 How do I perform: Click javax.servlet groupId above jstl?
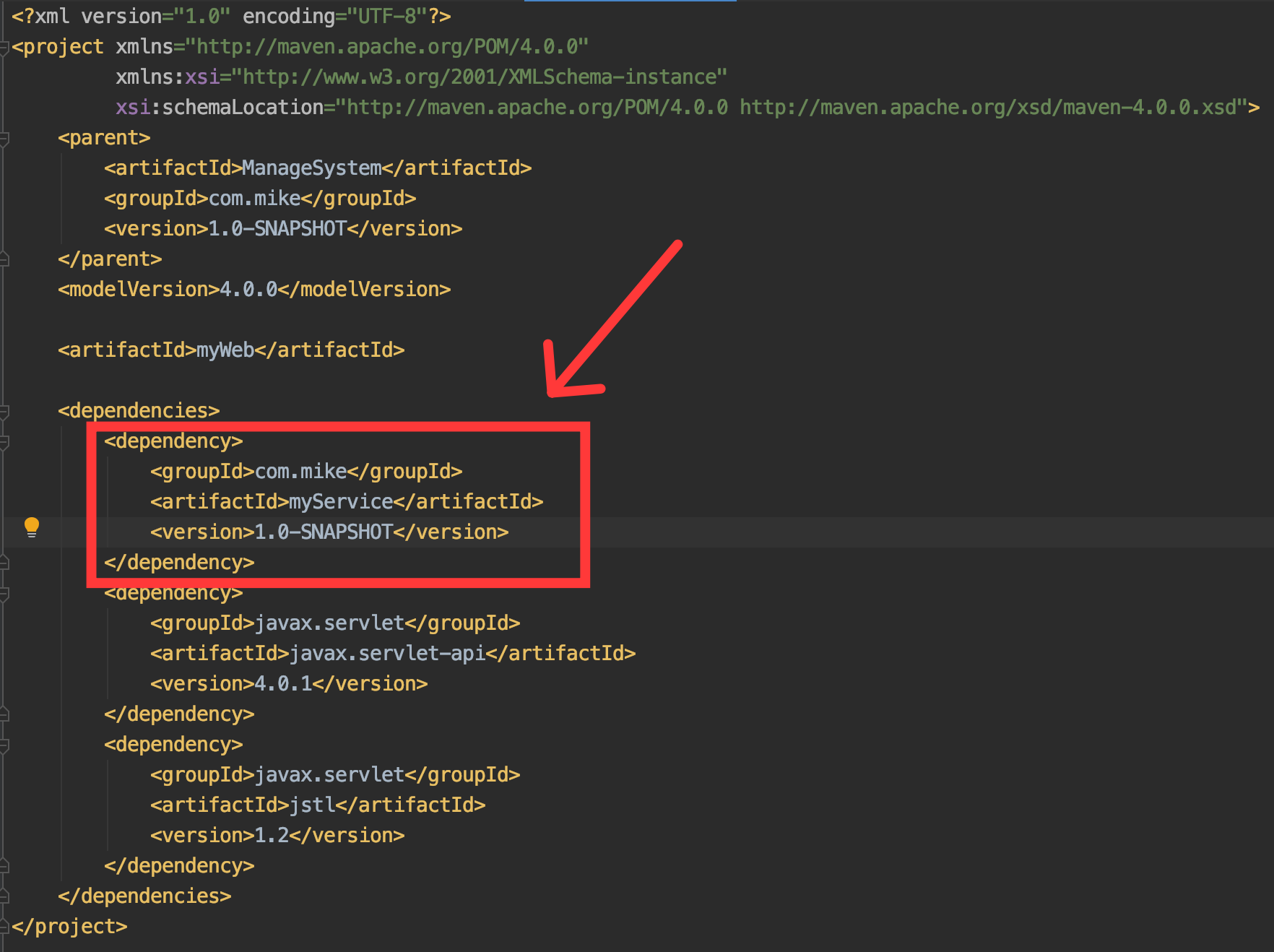point(329,774)
